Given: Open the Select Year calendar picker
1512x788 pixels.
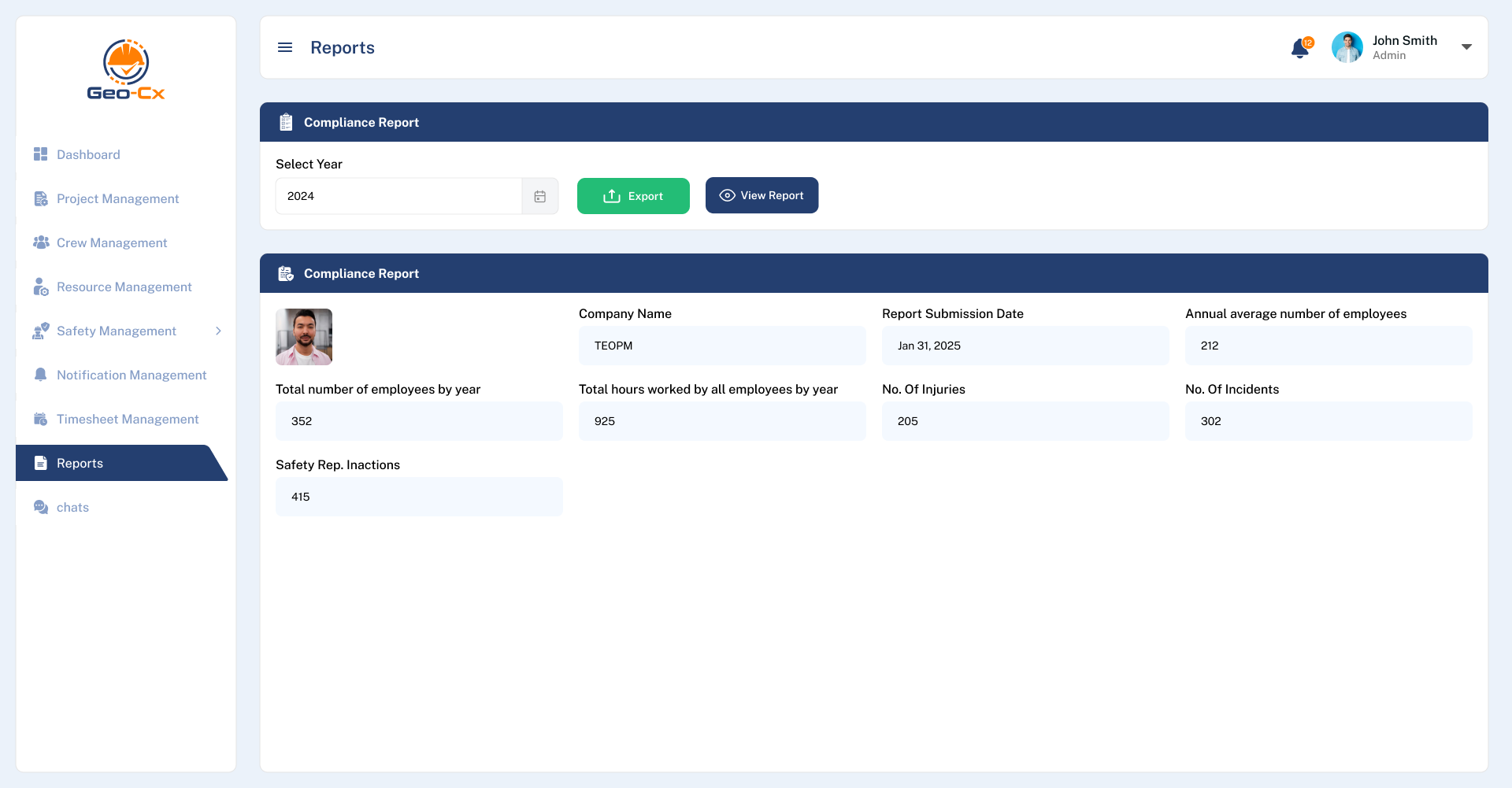Looking at the screenshot, I should [539, 196].
